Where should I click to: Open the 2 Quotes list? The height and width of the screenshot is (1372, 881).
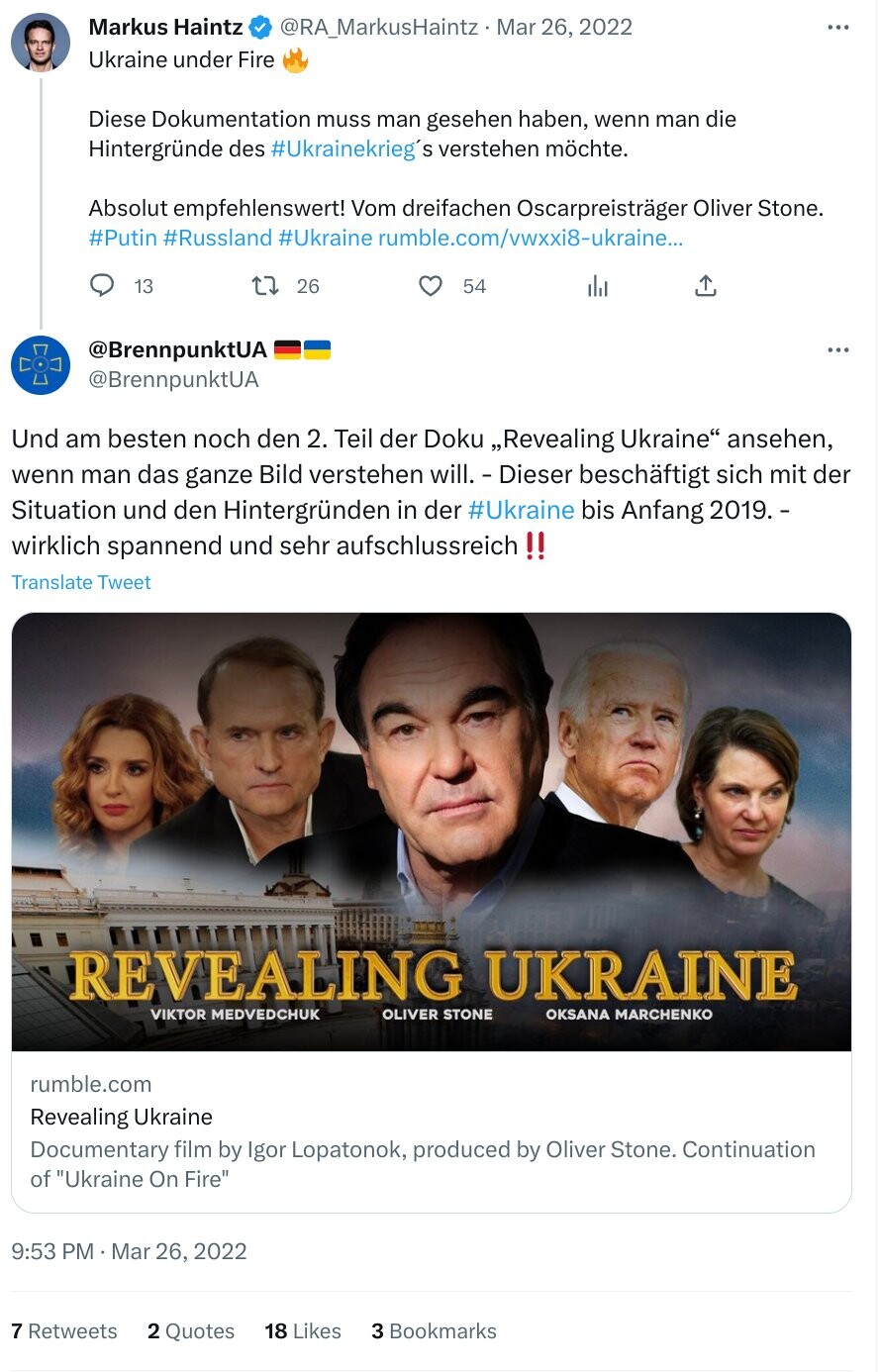pos(190,1330)
